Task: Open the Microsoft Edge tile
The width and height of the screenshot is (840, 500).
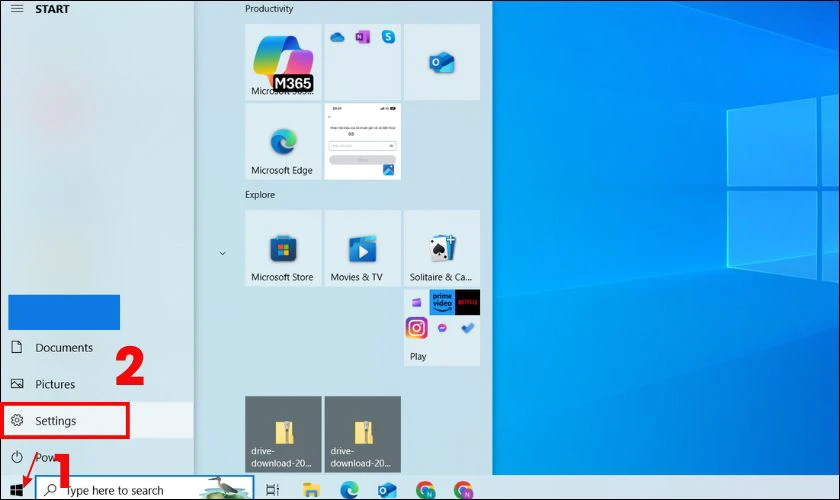Action: point(283,141)
